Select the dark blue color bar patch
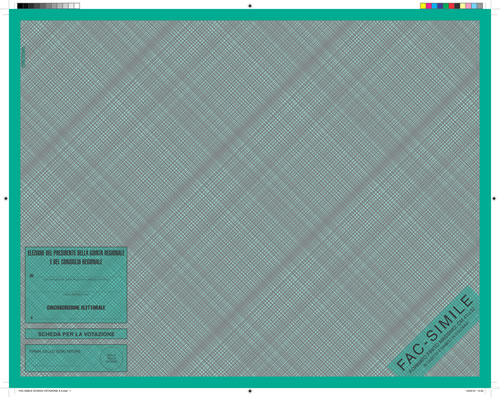Image resolution: width=500 pixels, height=397 pixels. pyautogui.click(x=440, y=6)
